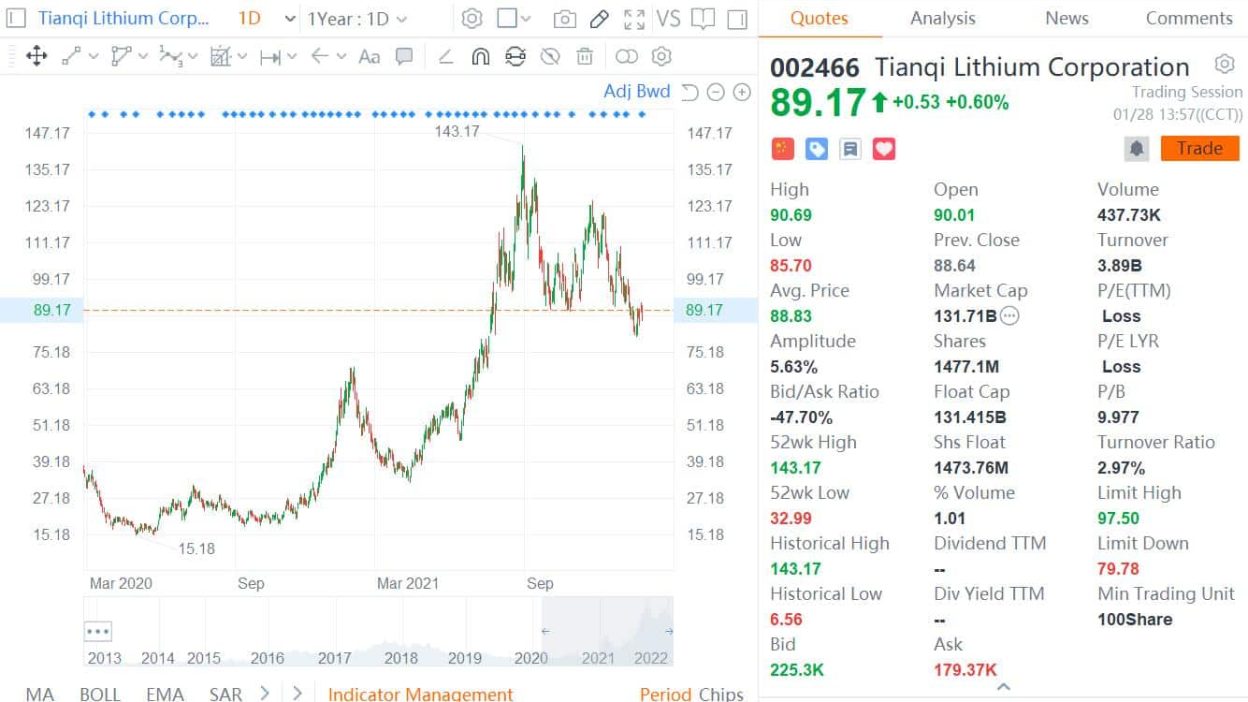Image resolution: width=1248 pixels, height=702 pixels.
Task: Select the arrow annotation tool
Action: click(x=320, y=57)
